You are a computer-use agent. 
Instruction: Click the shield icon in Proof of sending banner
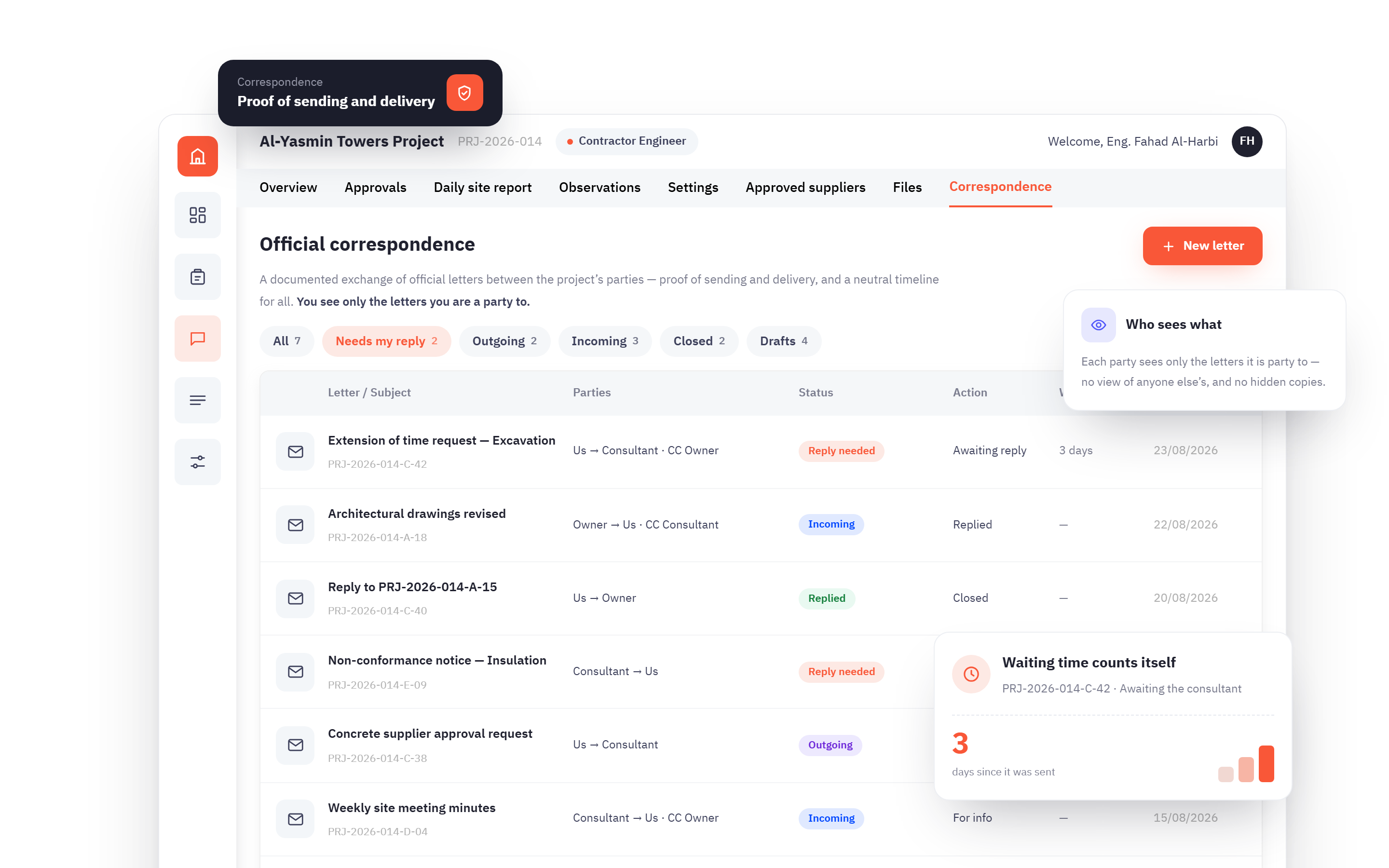click(464, 93)
